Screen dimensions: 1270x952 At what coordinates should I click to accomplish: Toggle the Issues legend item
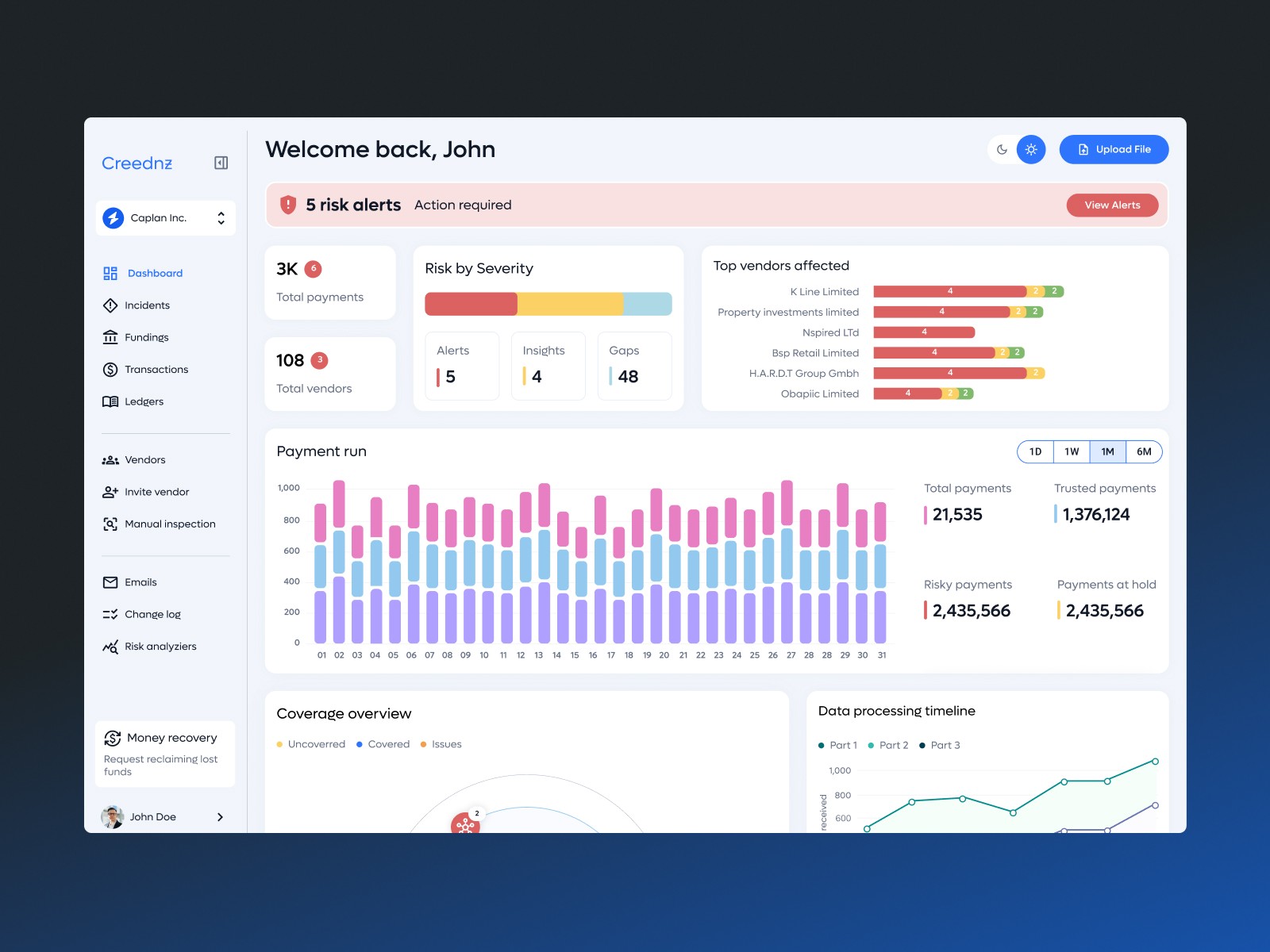[441, 744]
